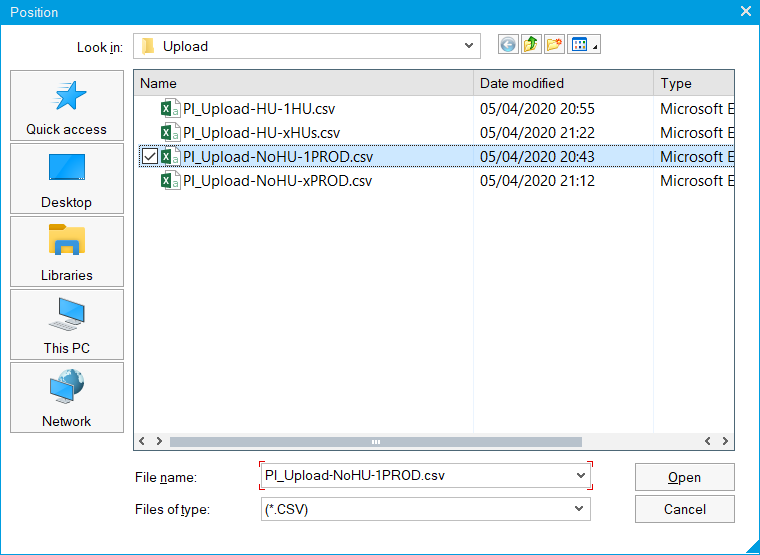Select file PI_Upload-NoHU-xPROD.csv

coord(278,181)
